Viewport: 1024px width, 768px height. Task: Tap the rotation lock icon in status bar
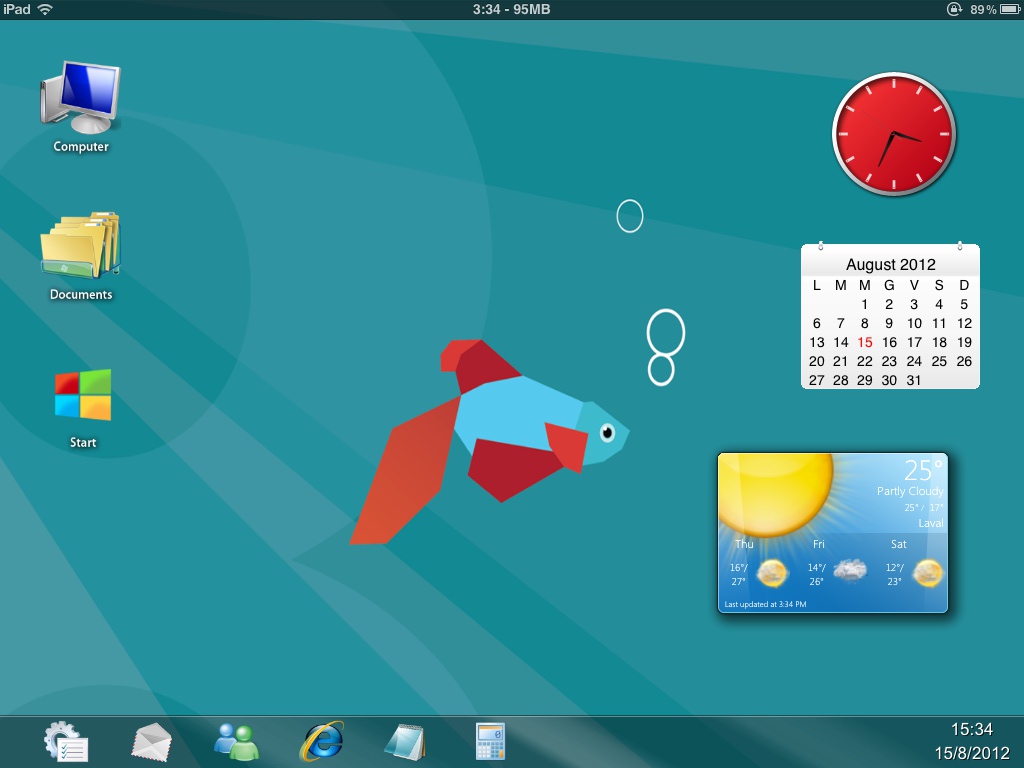(x=954, y=9)
